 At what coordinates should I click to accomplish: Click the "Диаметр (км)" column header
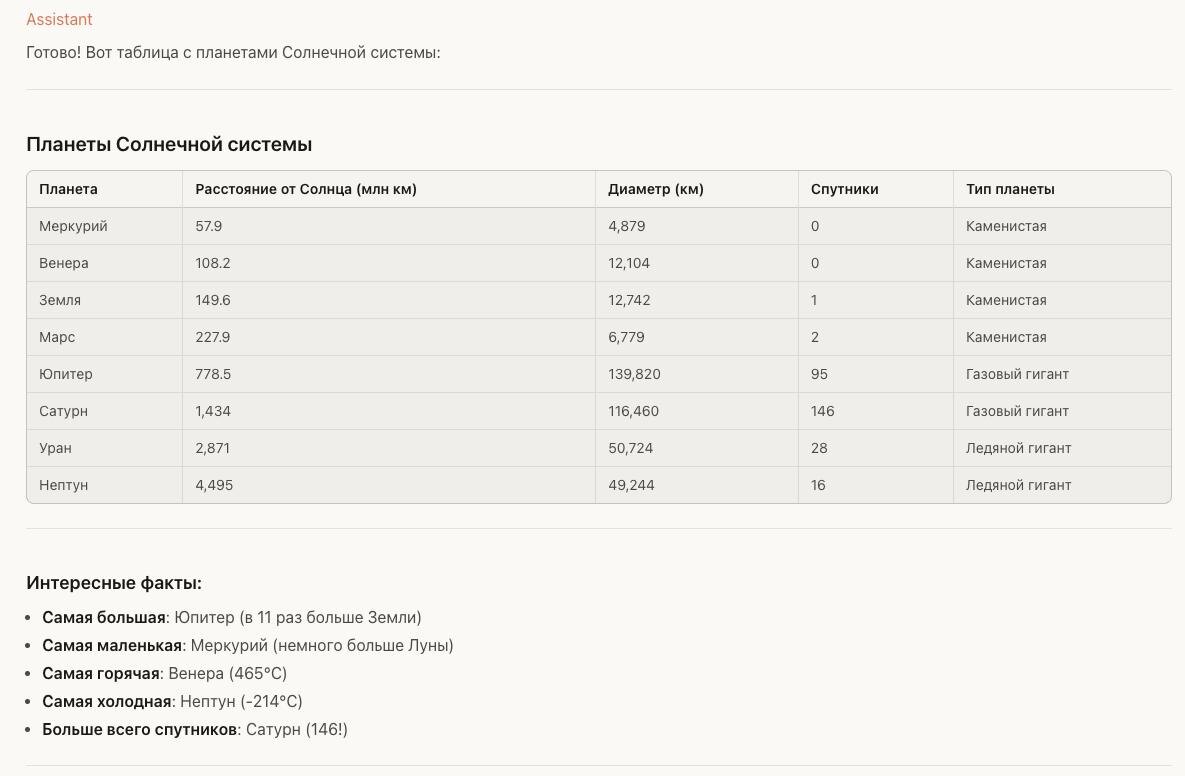[x=656, y=189]
